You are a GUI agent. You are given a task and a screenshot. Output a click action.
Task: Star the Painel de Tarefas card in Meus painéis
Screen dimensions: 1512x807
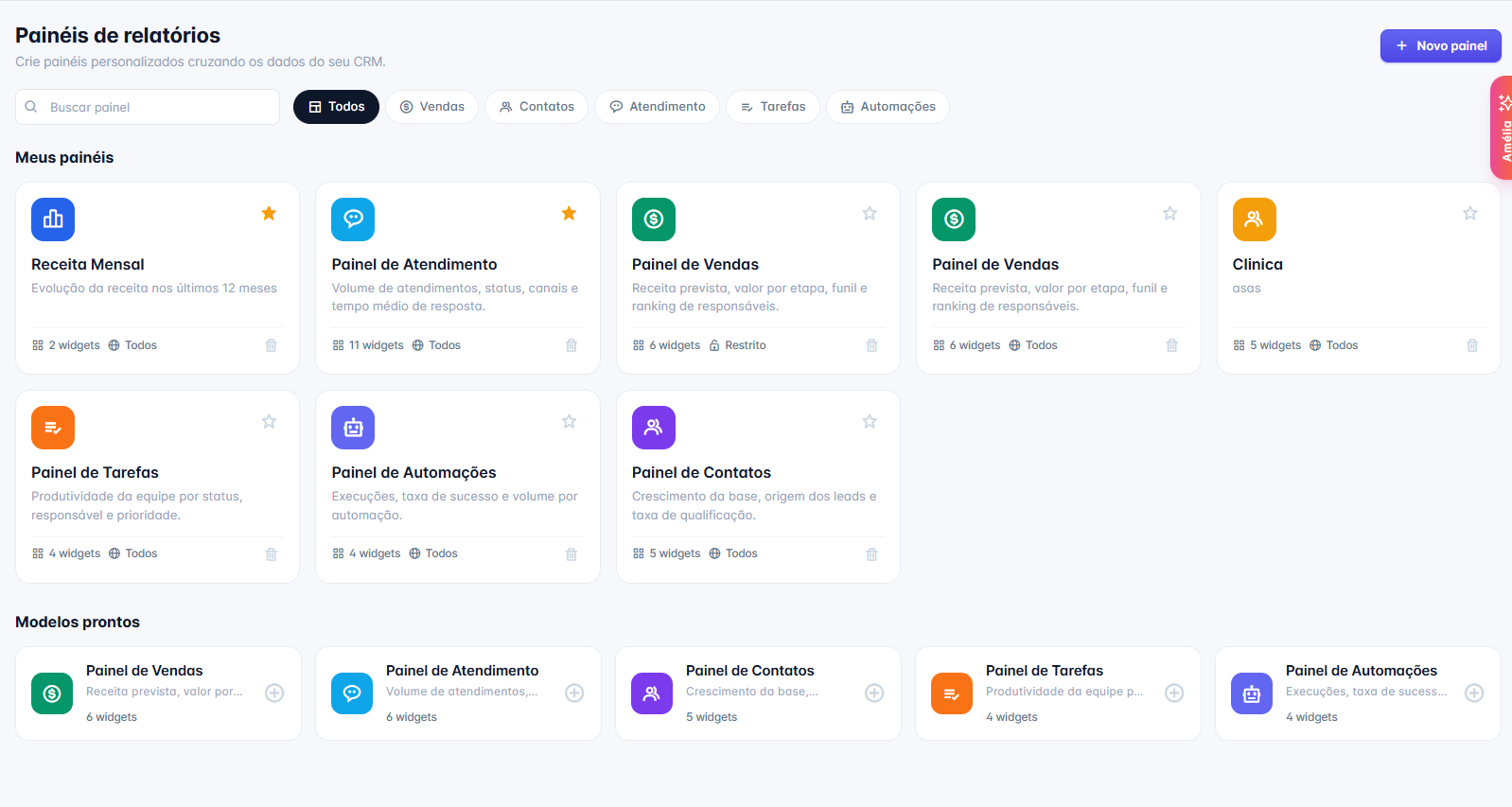(269, 422)
